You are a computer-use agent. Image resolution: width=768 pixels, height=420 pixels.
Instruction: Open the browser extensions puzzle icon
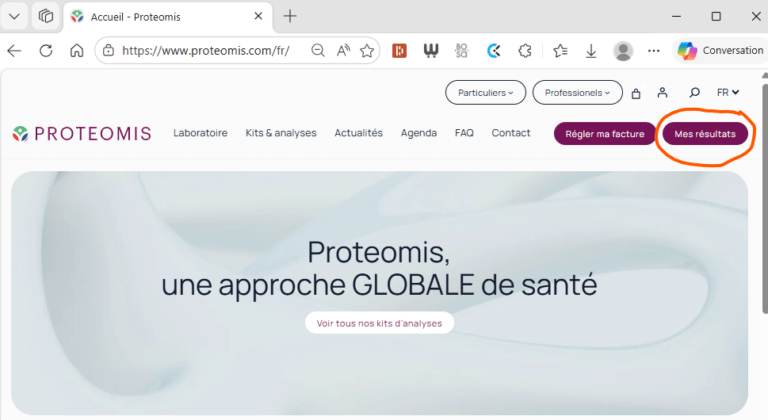tap(525, 51)
